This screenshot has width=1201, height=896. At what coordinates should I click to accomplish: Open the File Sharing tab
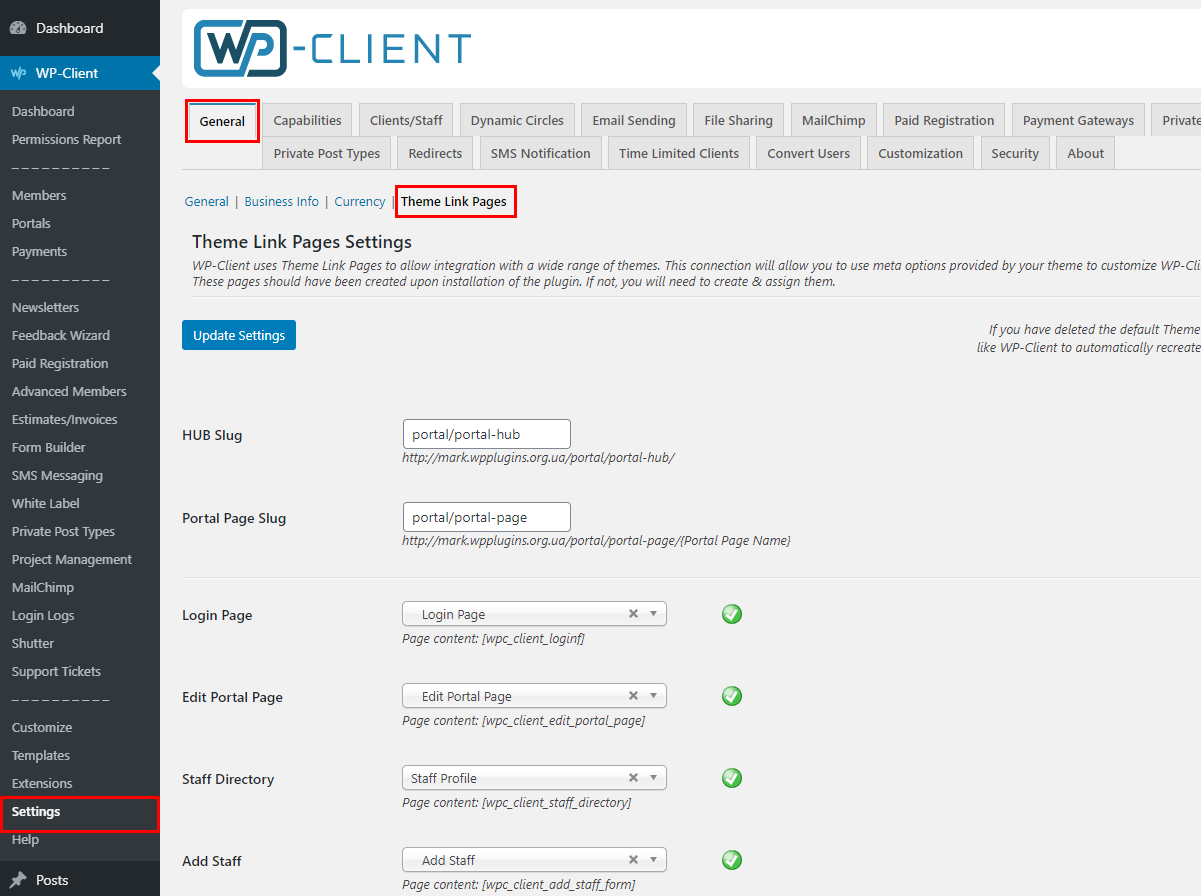[738, 120]
